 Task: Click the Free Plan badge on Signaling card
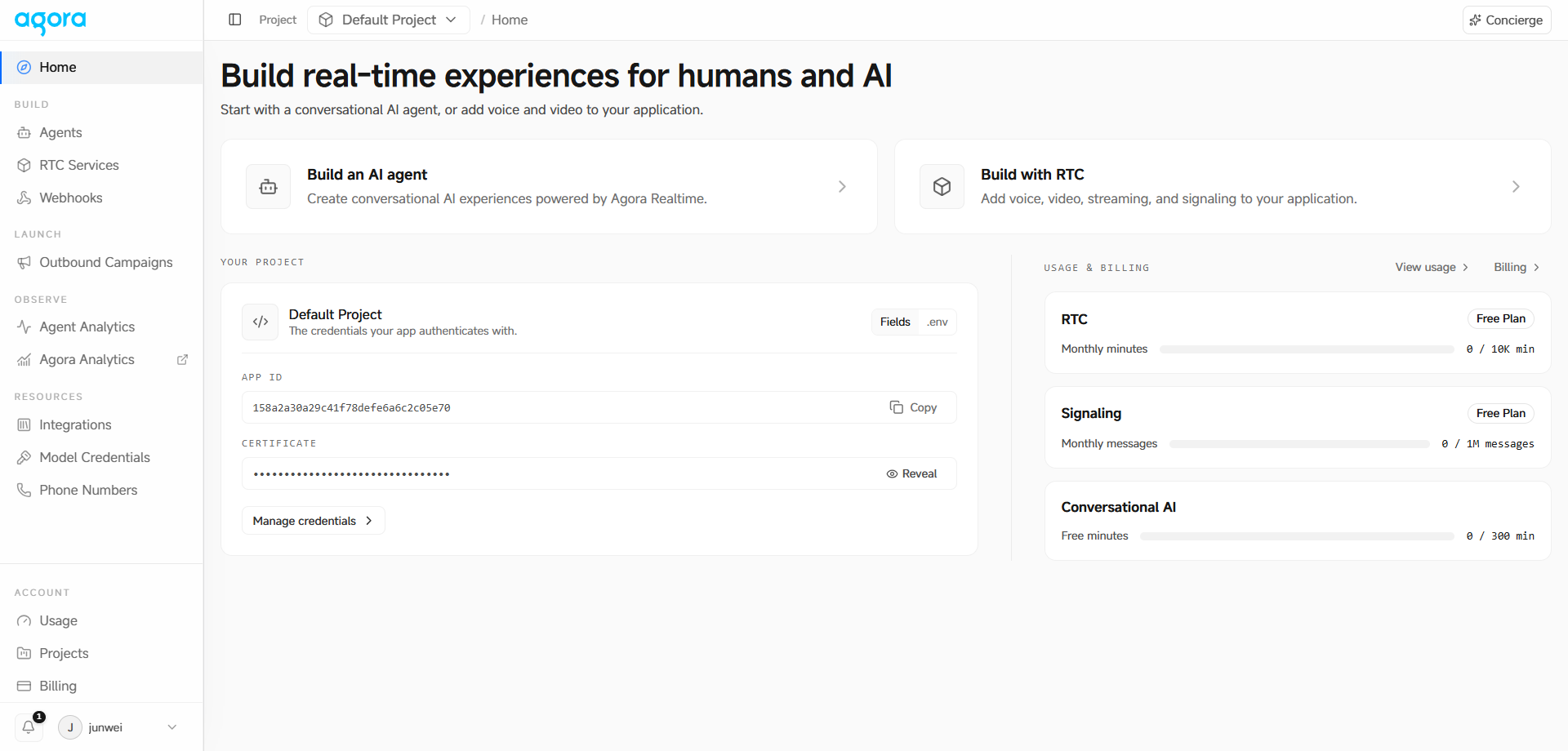tap(1501, 414)
